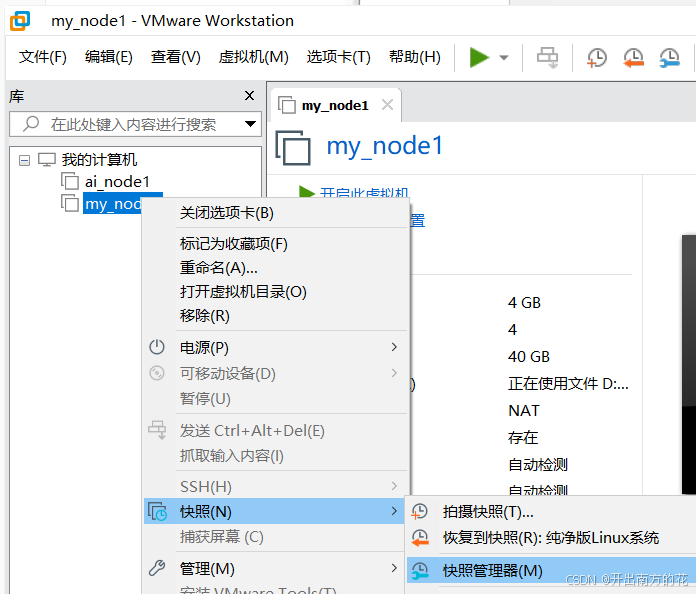Expand the 管理(M) submenu arrow
The height and width of the screenshot is (594, 696).
coord(394,568)
